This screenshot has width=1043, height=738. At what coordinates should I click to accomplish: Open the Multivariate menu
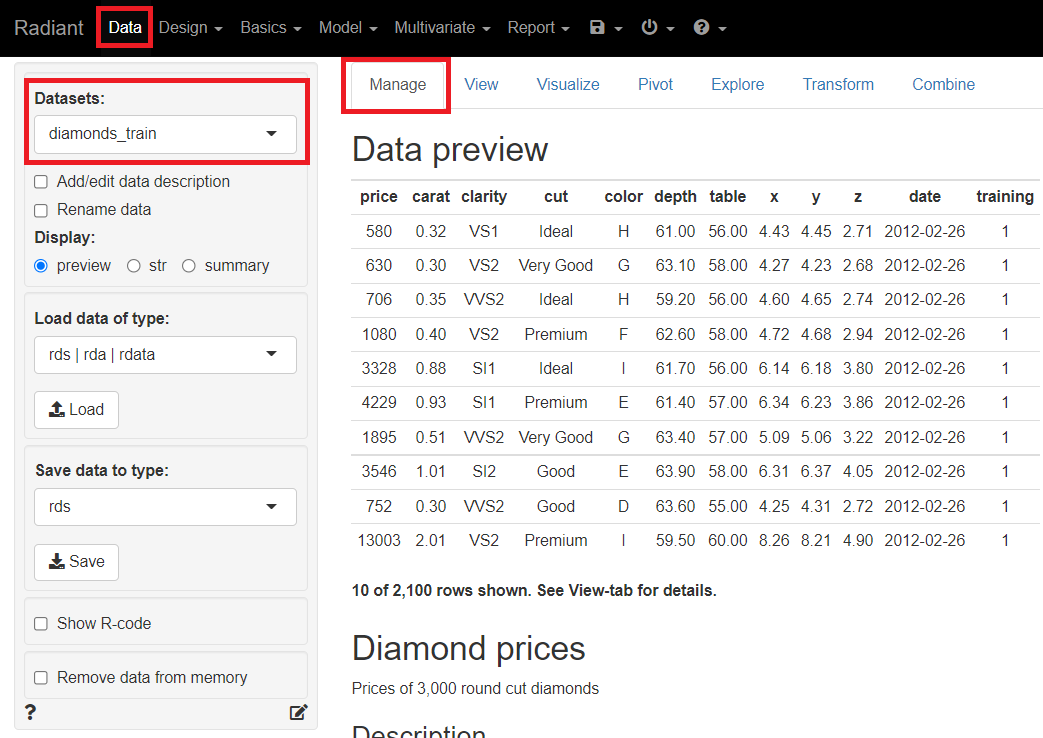(x=442, y=28)
